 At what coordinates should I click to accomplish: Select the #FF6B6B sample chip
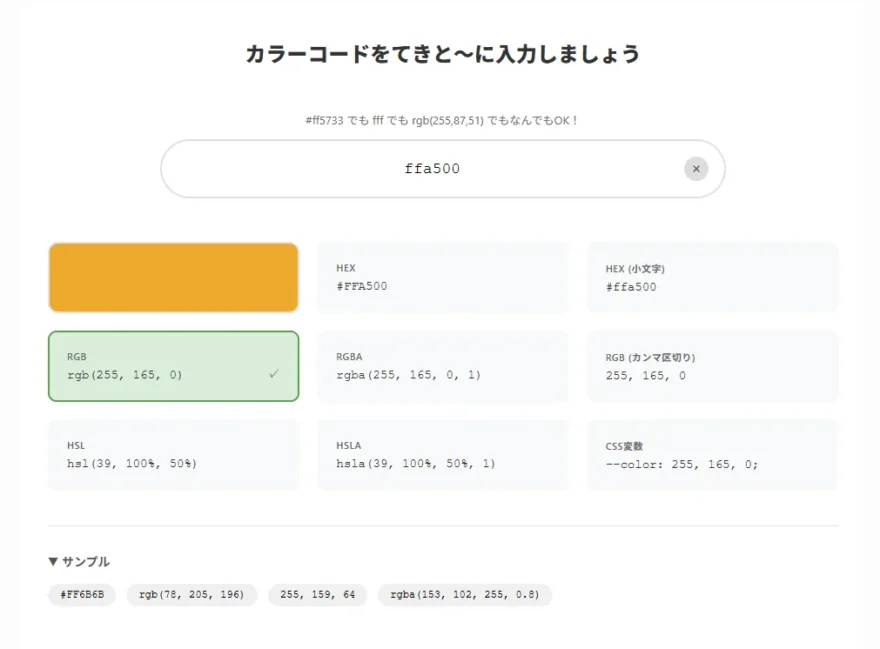pyautogui.click(x=82, y=595)
